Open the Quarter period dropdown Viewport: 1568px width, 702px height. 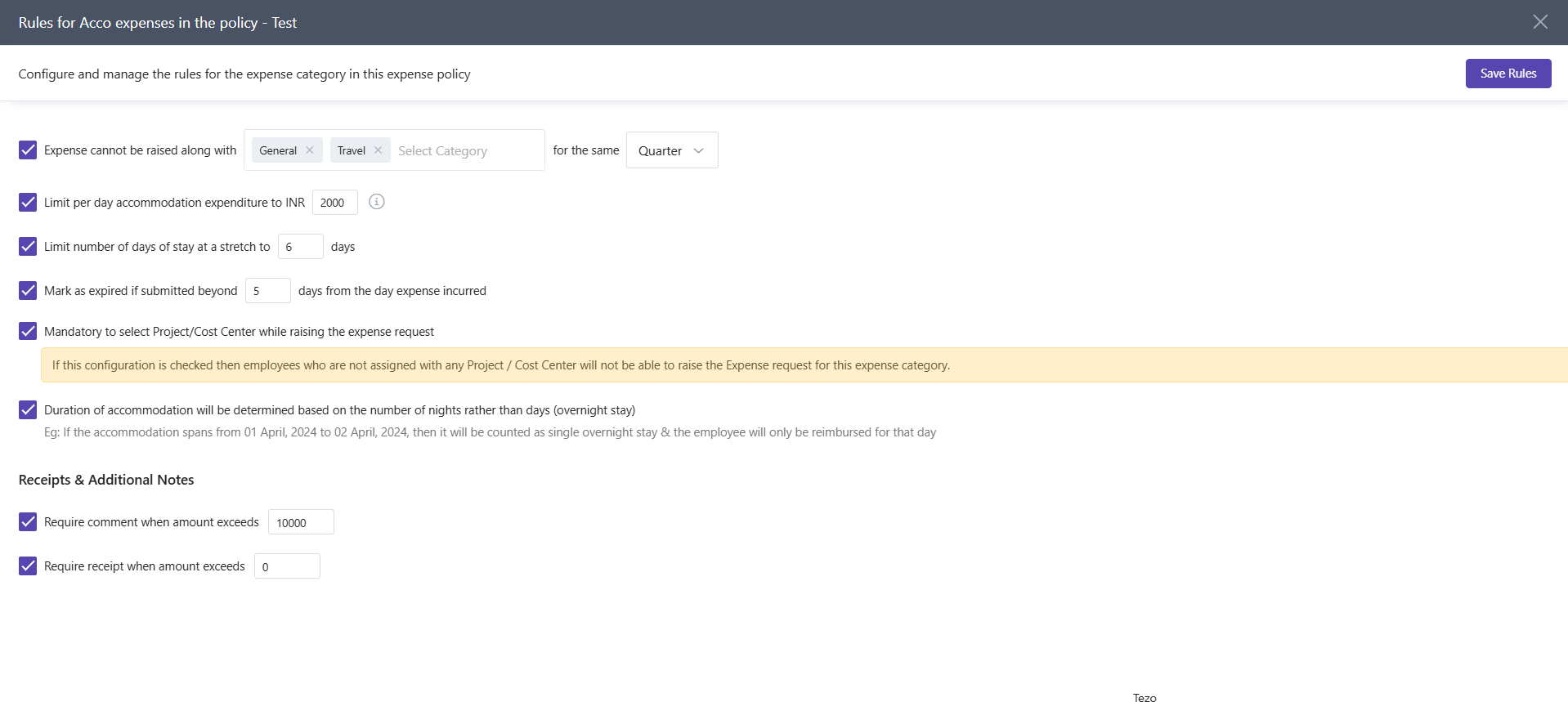(x=671, y=150)
